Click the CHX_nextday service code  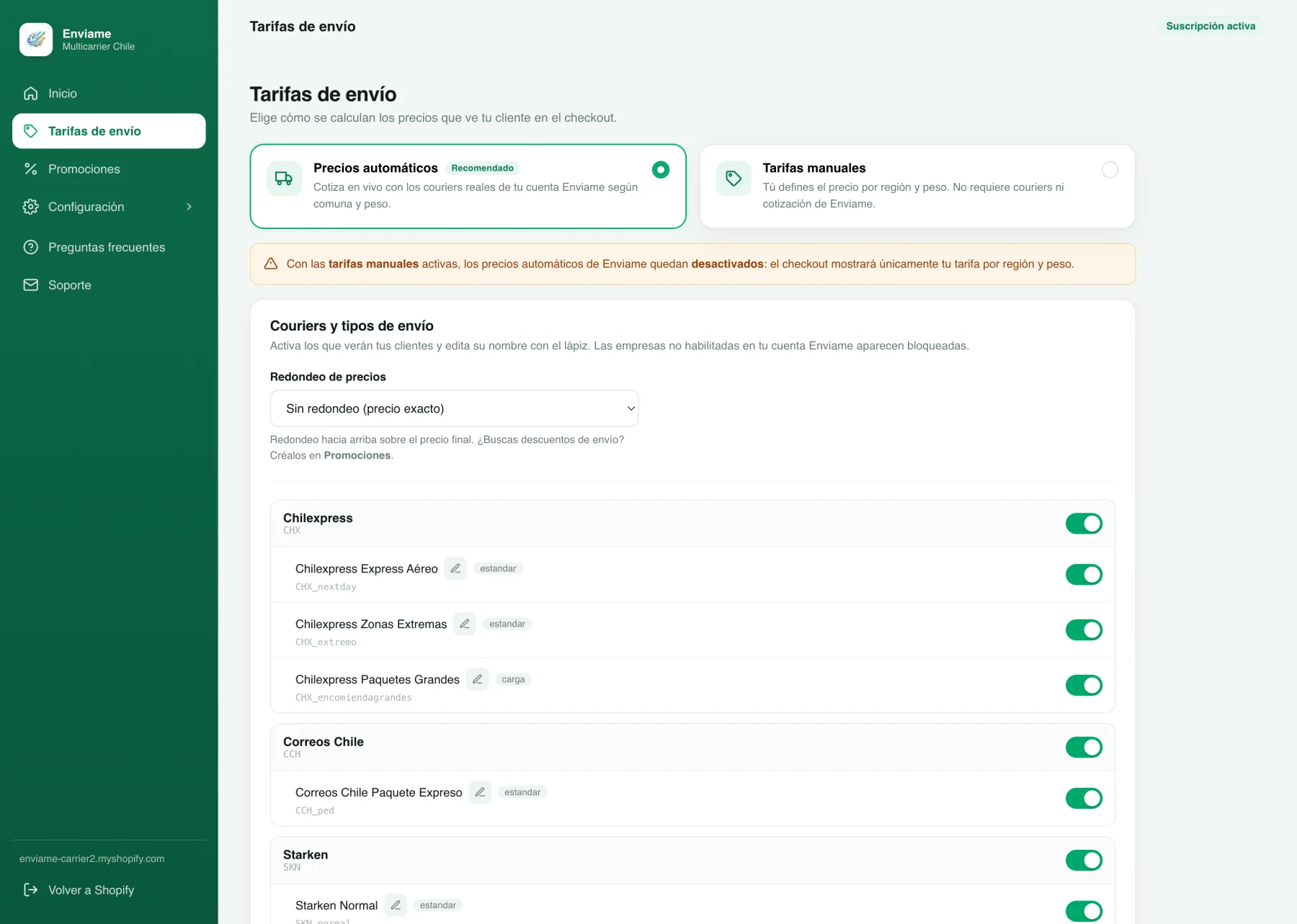click(326, 587)
